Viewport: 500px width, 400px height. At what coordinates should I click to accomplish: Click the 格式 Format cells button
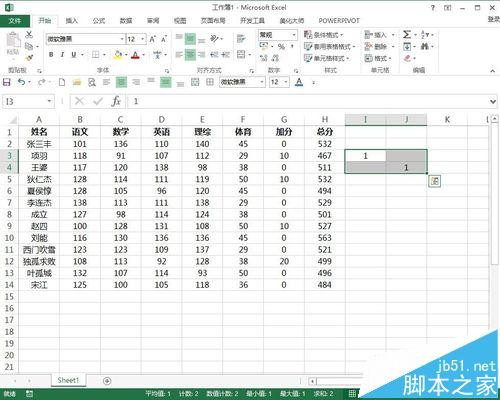coord(378,58)
